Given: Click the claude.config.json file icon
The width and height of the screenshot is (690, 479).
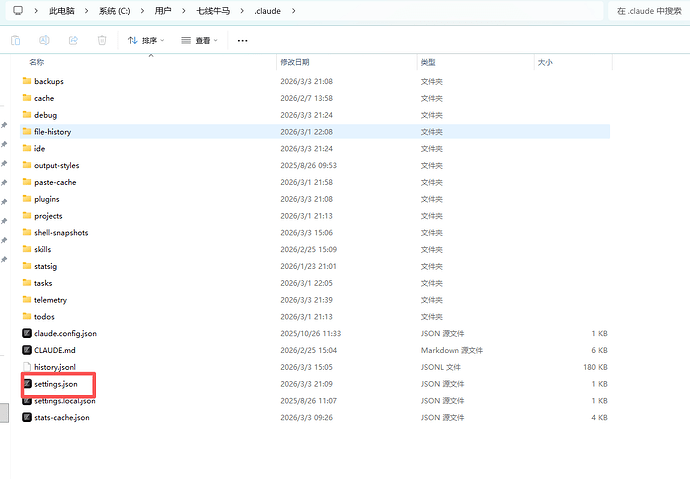Looking at the screenshot, I should click(27, 333).
